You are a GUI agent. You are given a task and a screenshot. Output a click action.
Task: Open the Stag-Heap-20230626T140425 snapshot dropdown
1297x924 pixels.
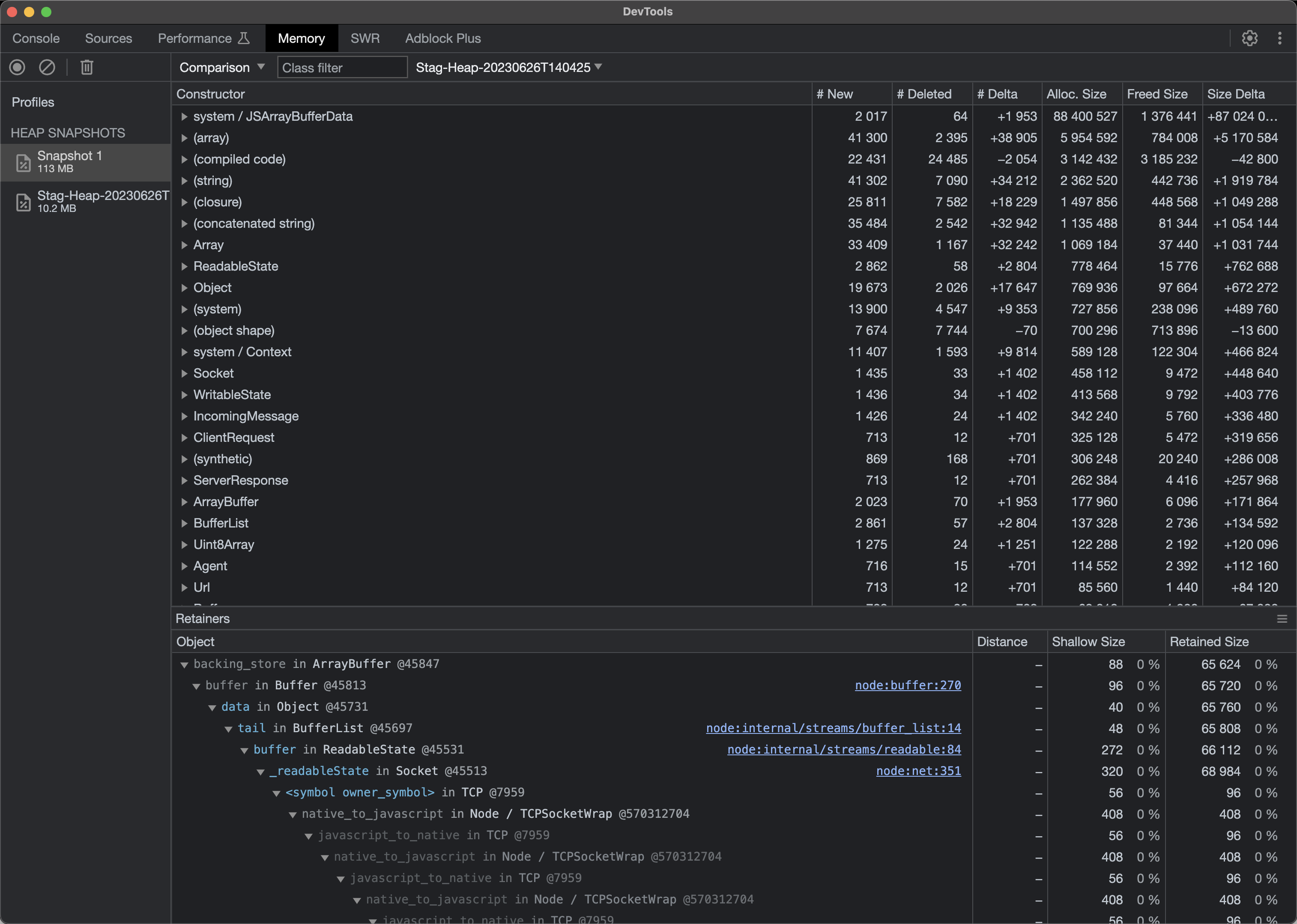coord(508,67)
